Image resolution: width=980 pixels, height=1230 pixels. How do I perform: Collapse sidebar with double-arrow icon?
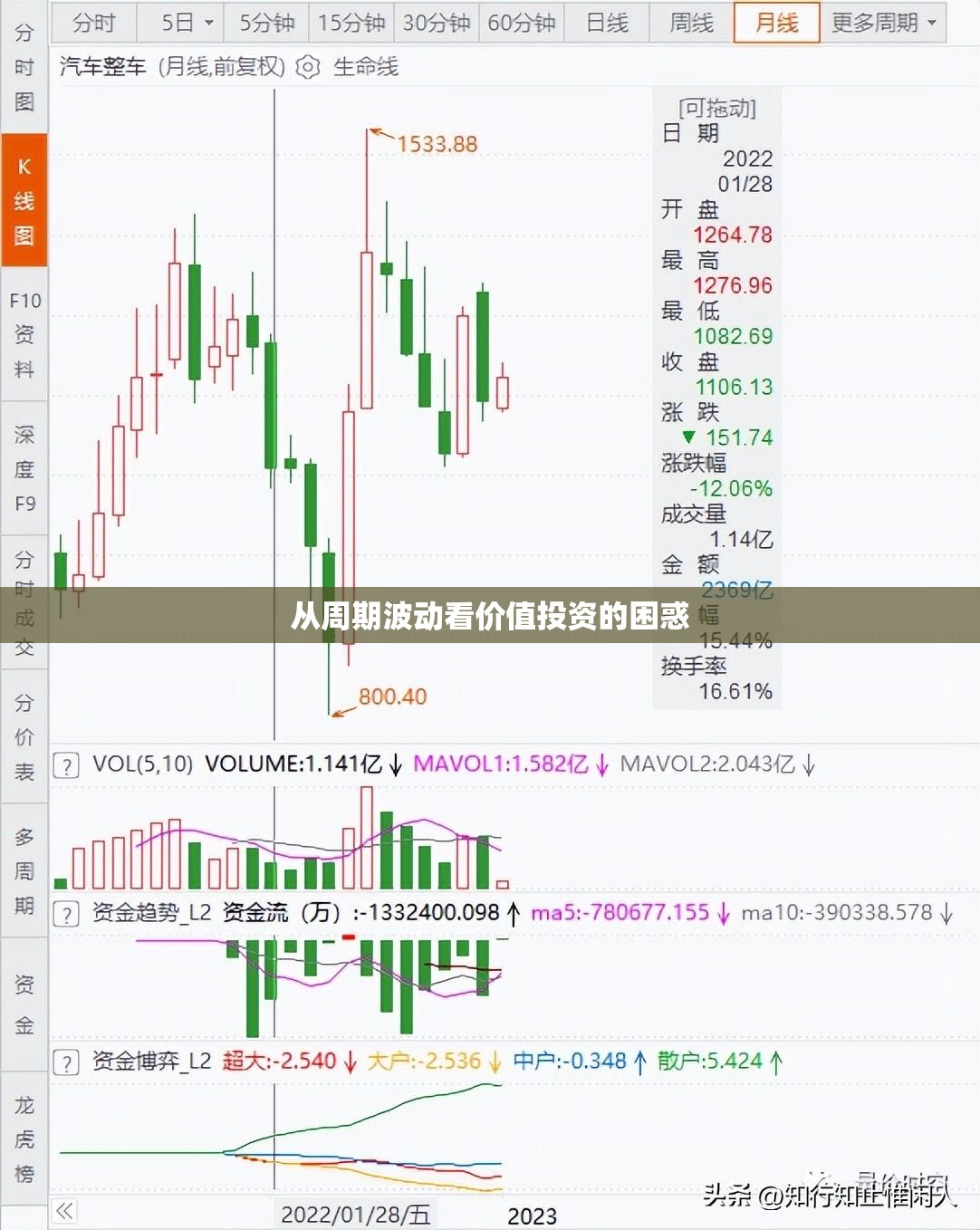(65, 1211)
